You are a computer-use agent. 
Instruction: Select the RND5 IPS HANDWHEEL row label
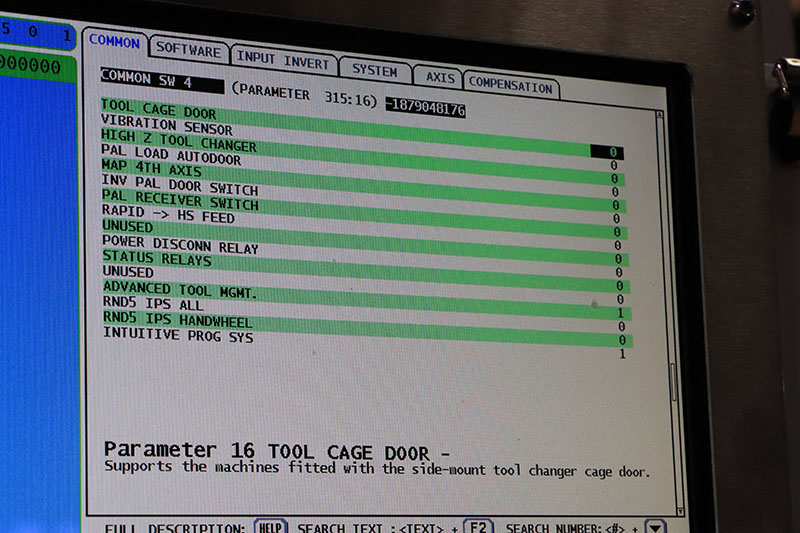click(x=178, y=319)
